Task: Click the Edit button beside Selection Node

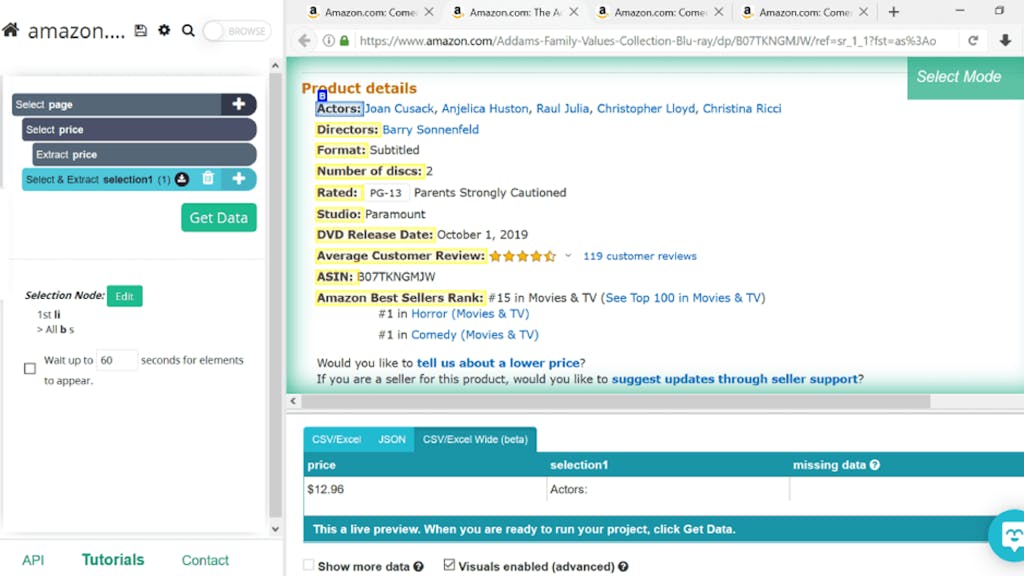Action: 124,296
